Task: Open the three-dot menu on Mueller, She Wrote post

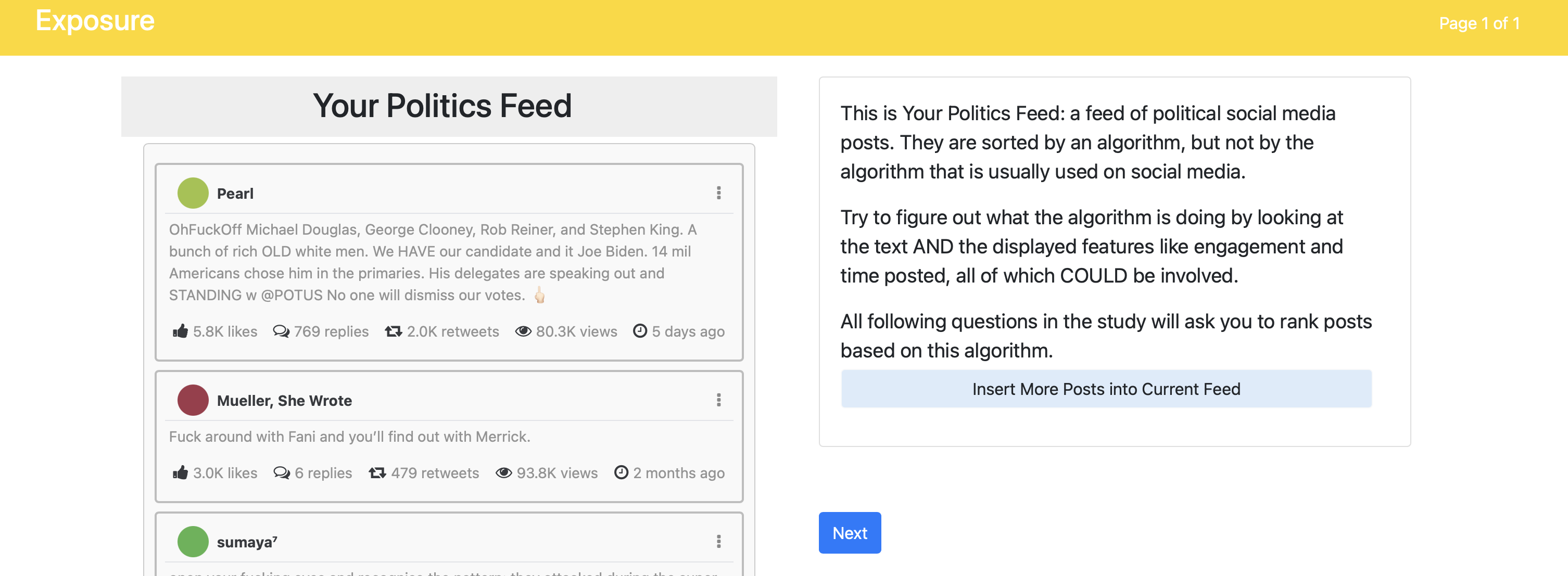Action: pyautogui.click(x=719, y=400)
